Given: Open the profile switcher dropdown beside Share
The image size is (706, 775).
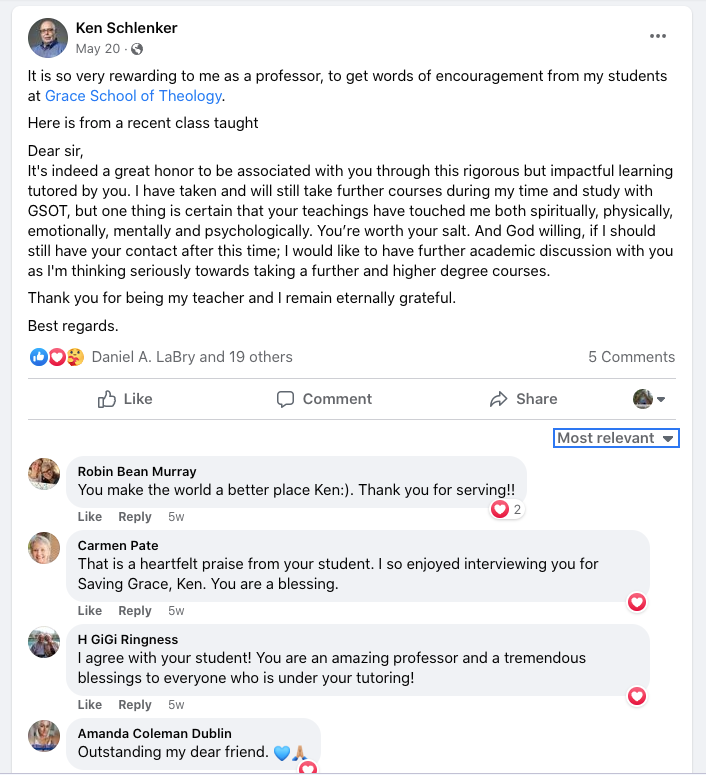Looking at the screenshot, I should 649,399.
